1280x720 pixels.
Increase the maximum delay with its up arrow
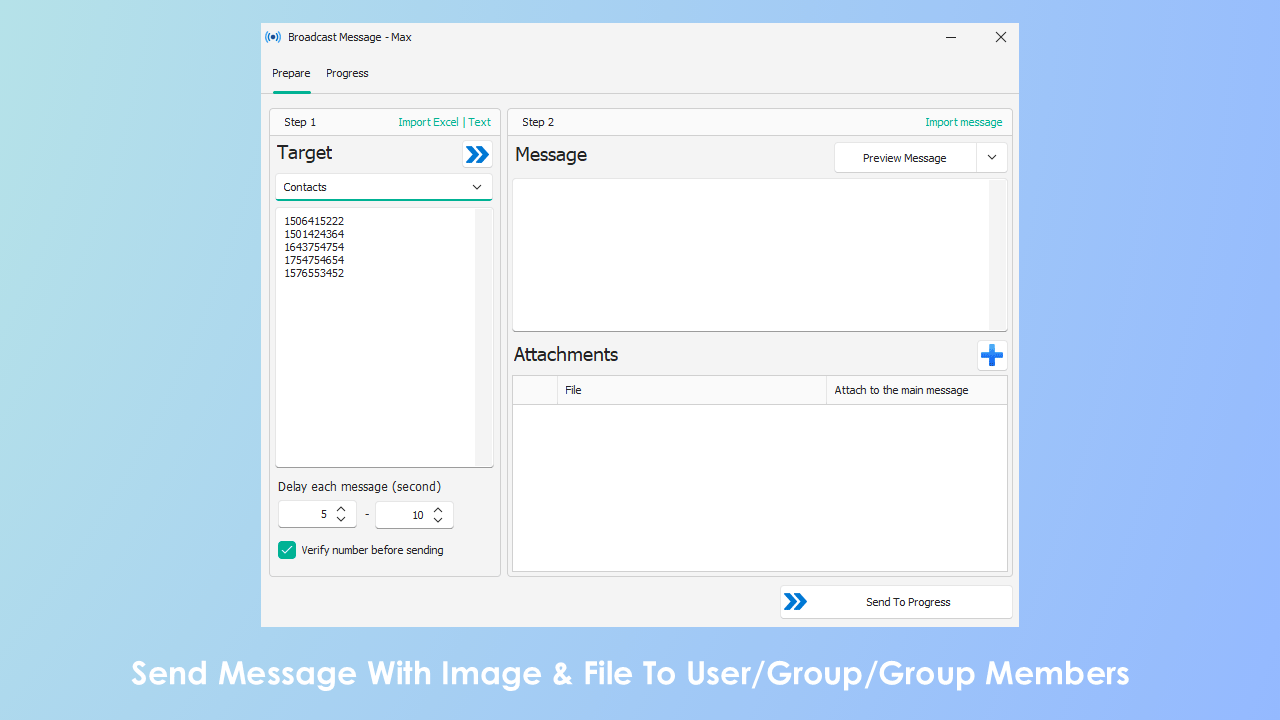[438, 509]
